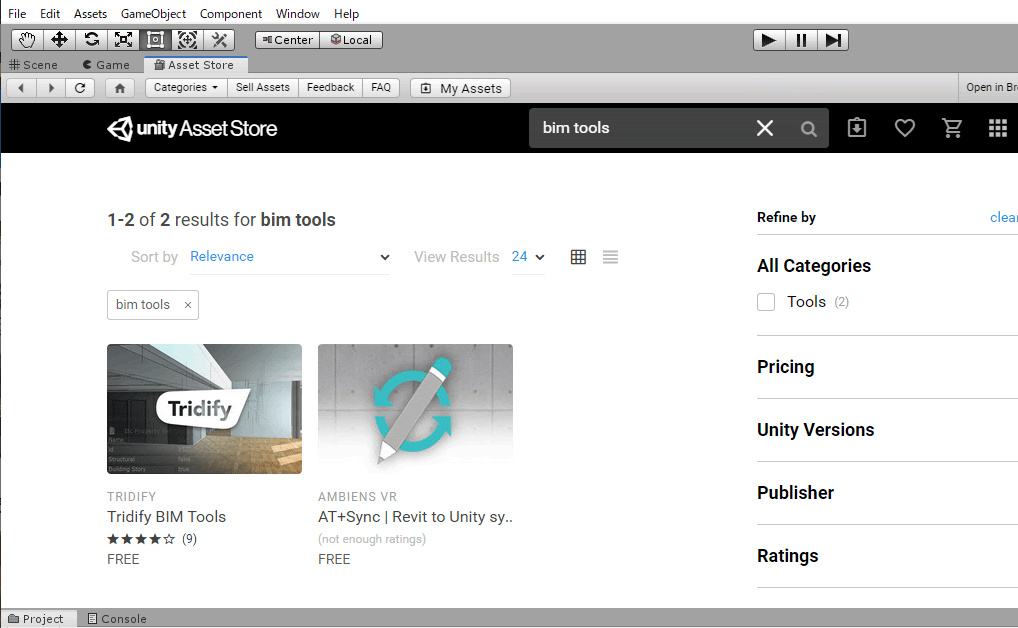Toggle handle rotation Local button
Screen dimensions: 1018x628
point(351,40)
